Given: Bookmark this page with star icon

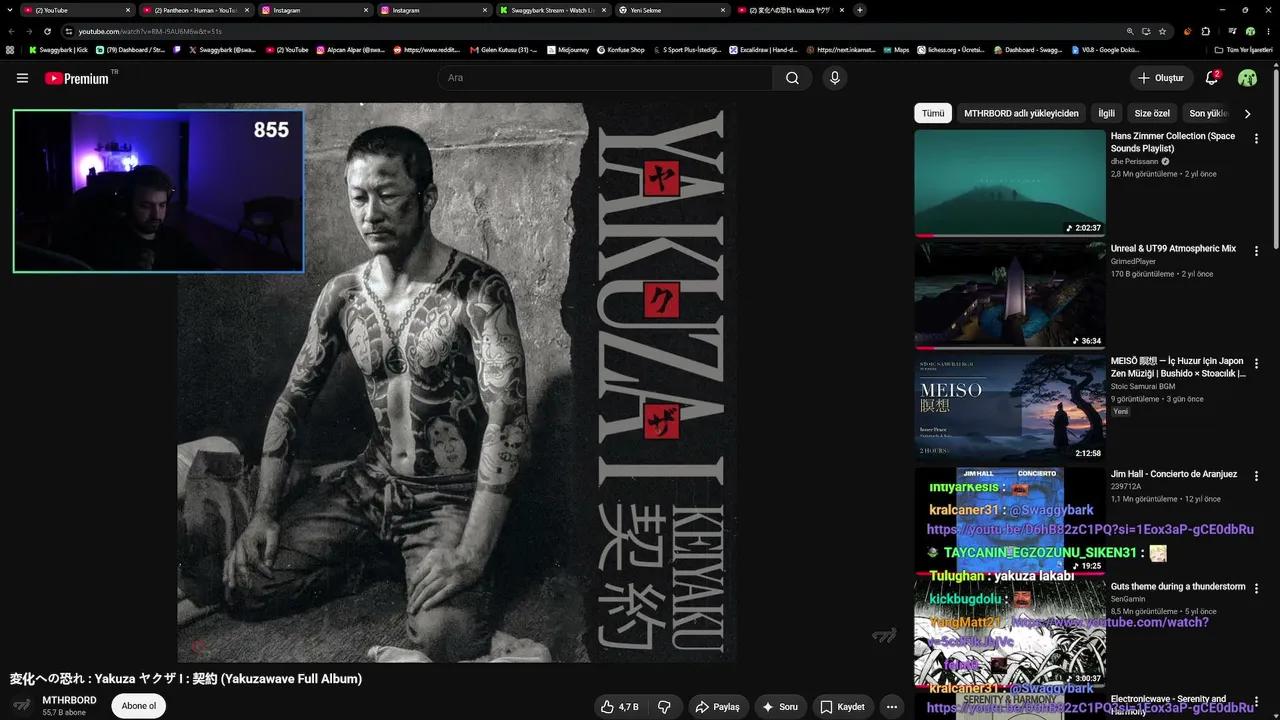Looking at the screenshot, I should [1162, 31].
